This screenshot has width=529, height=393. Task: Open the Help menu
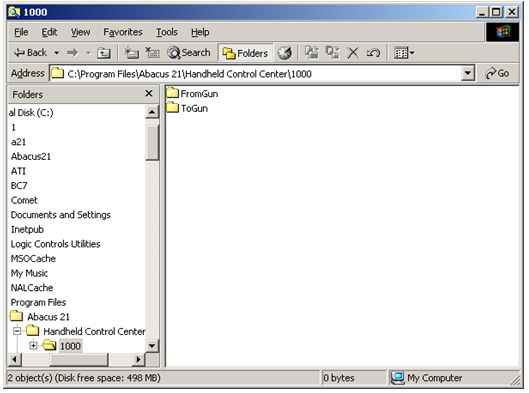tap(200, 32)
